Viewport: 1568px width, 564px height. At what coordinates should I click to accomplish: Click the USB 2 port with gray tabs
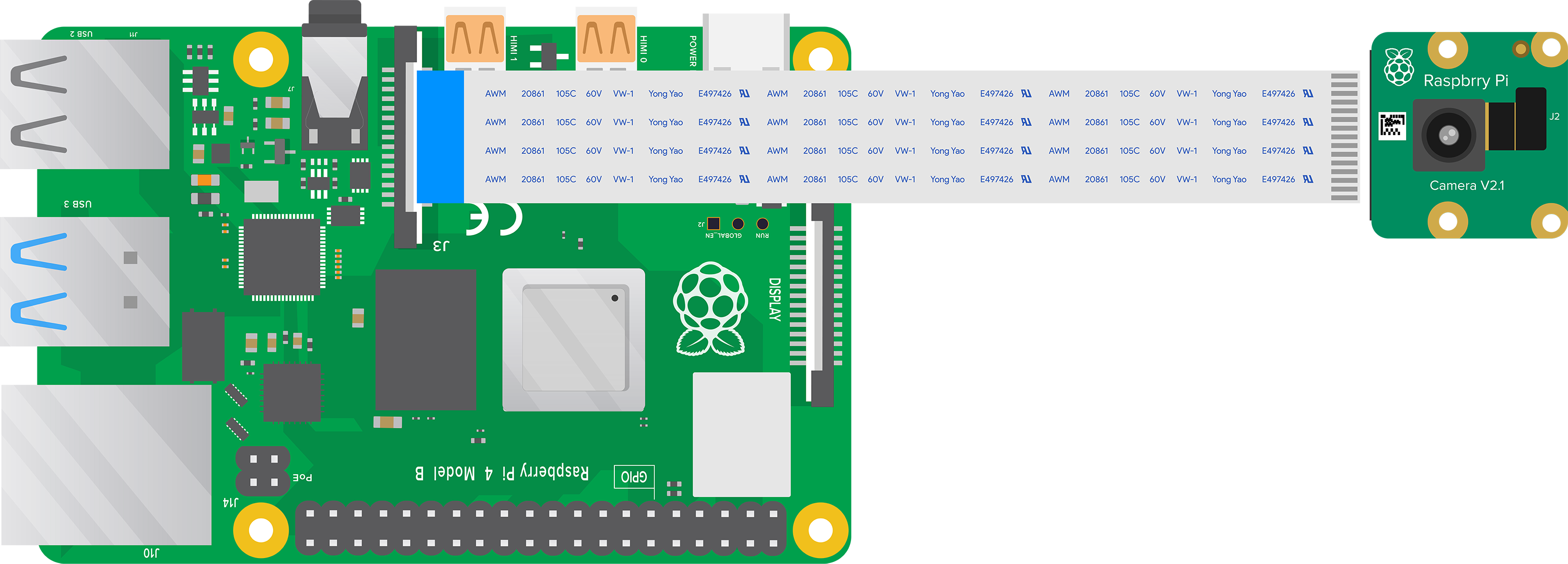click(x=85, y=104)
